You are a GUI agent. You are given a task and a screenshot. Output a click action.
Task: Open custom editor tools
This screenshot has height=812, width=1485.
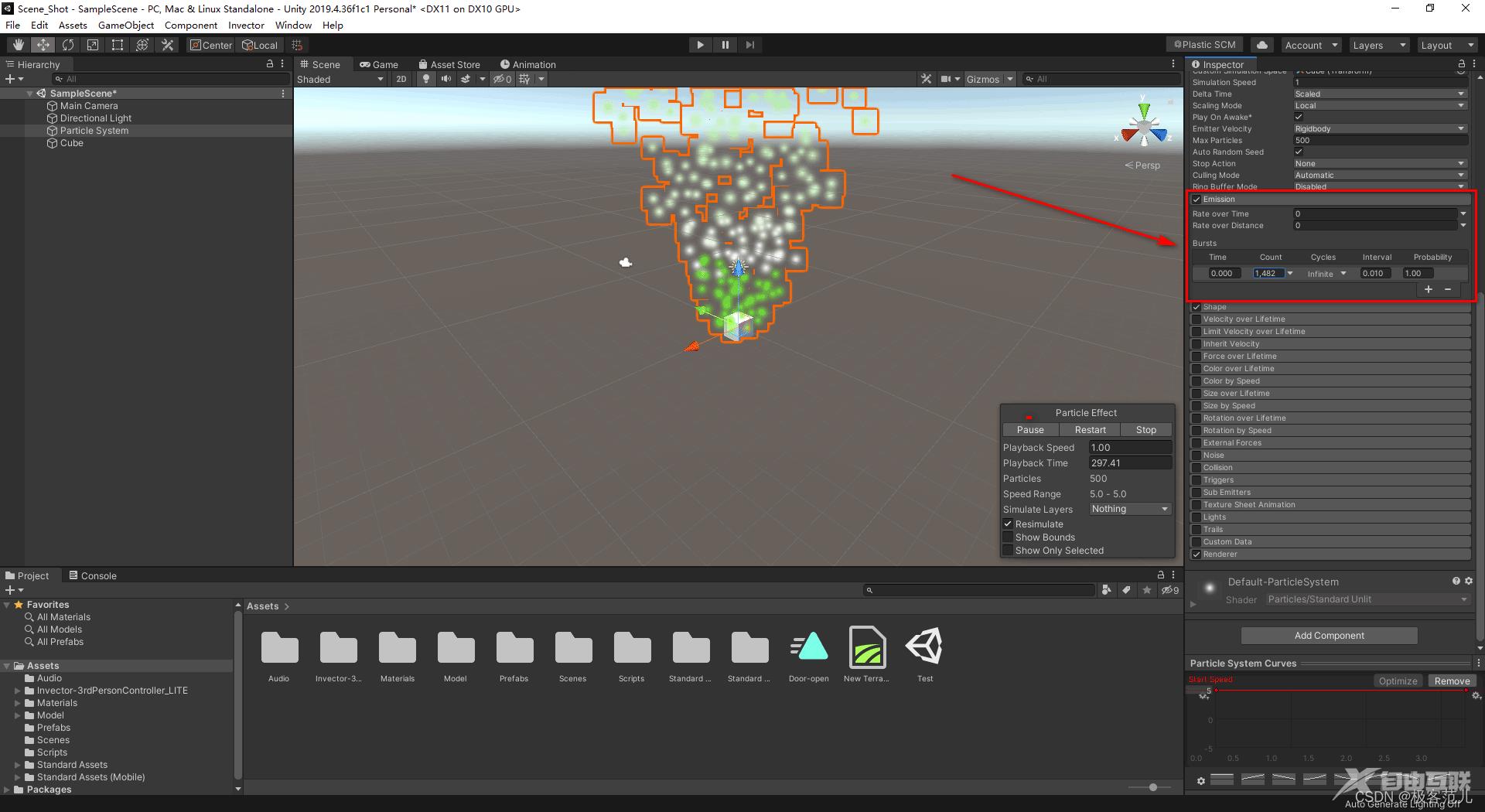pyautogui.click(x=167, y=45)
